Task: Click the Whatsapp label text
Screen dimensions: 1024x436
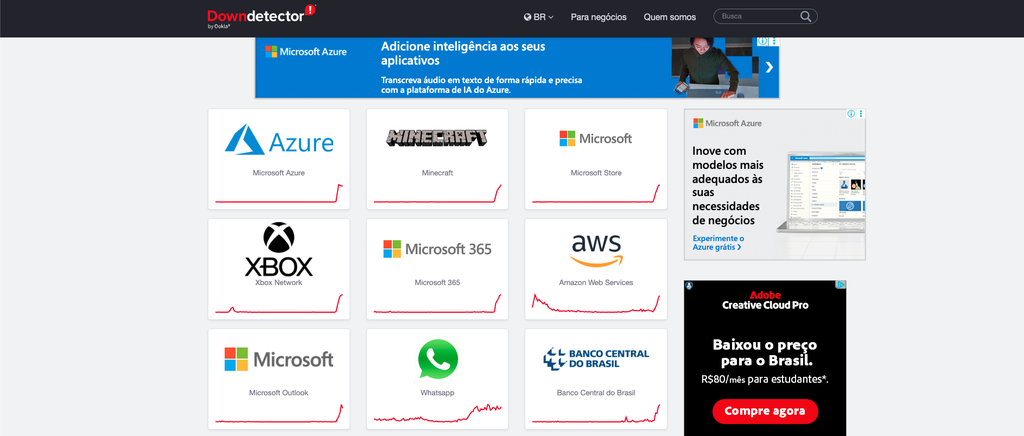Action: pyautogui.click(x=437, y=393)
